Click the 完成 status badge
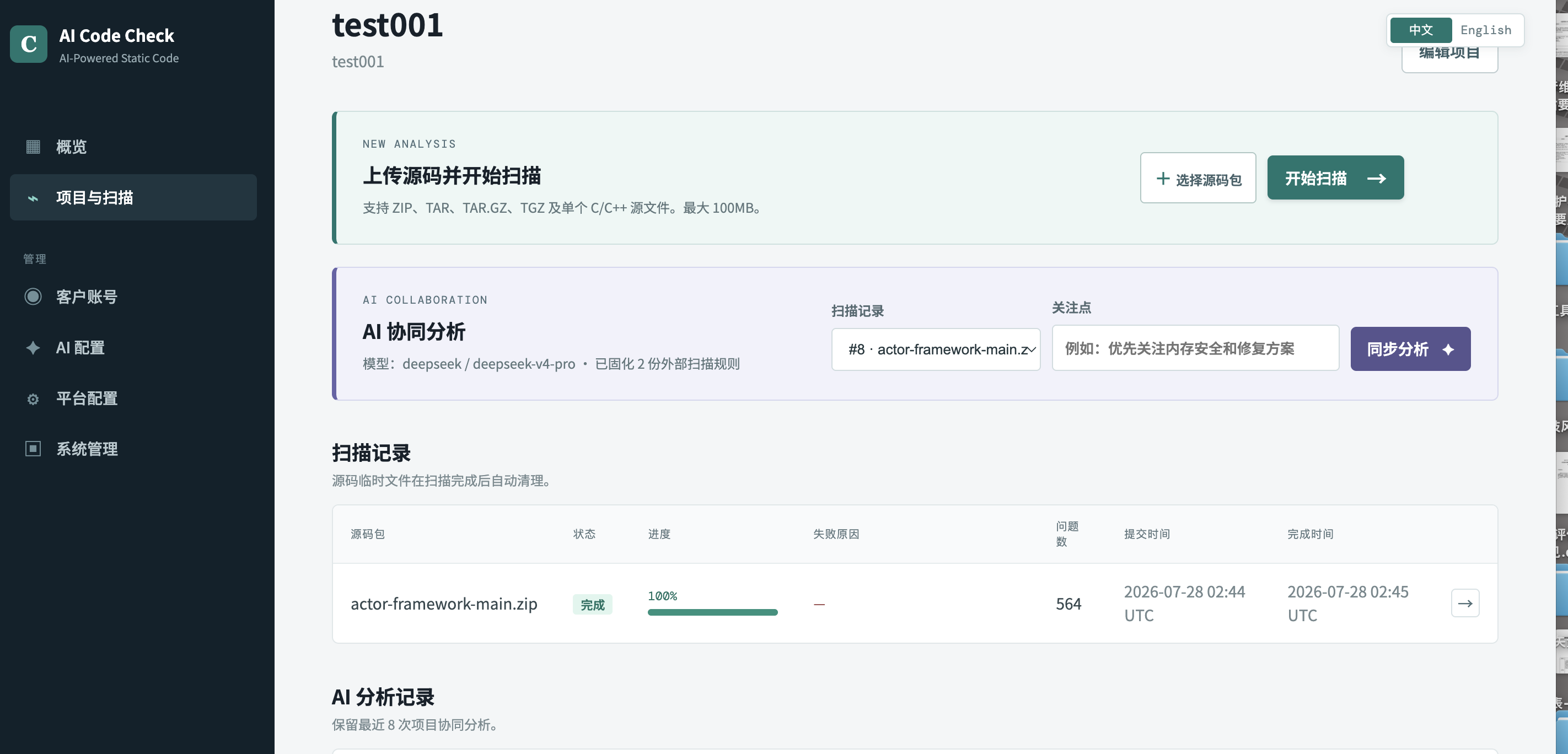The height and width of the screenshot is (754, 1568). [592, 604]
